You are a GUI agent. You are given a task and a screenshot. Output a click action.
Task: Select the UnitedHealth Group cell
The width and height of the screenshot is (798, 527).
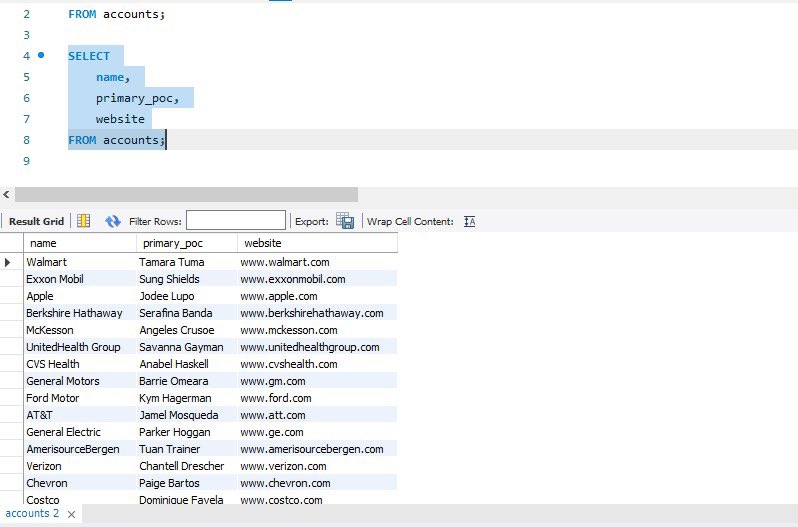[x=80, y=347]
